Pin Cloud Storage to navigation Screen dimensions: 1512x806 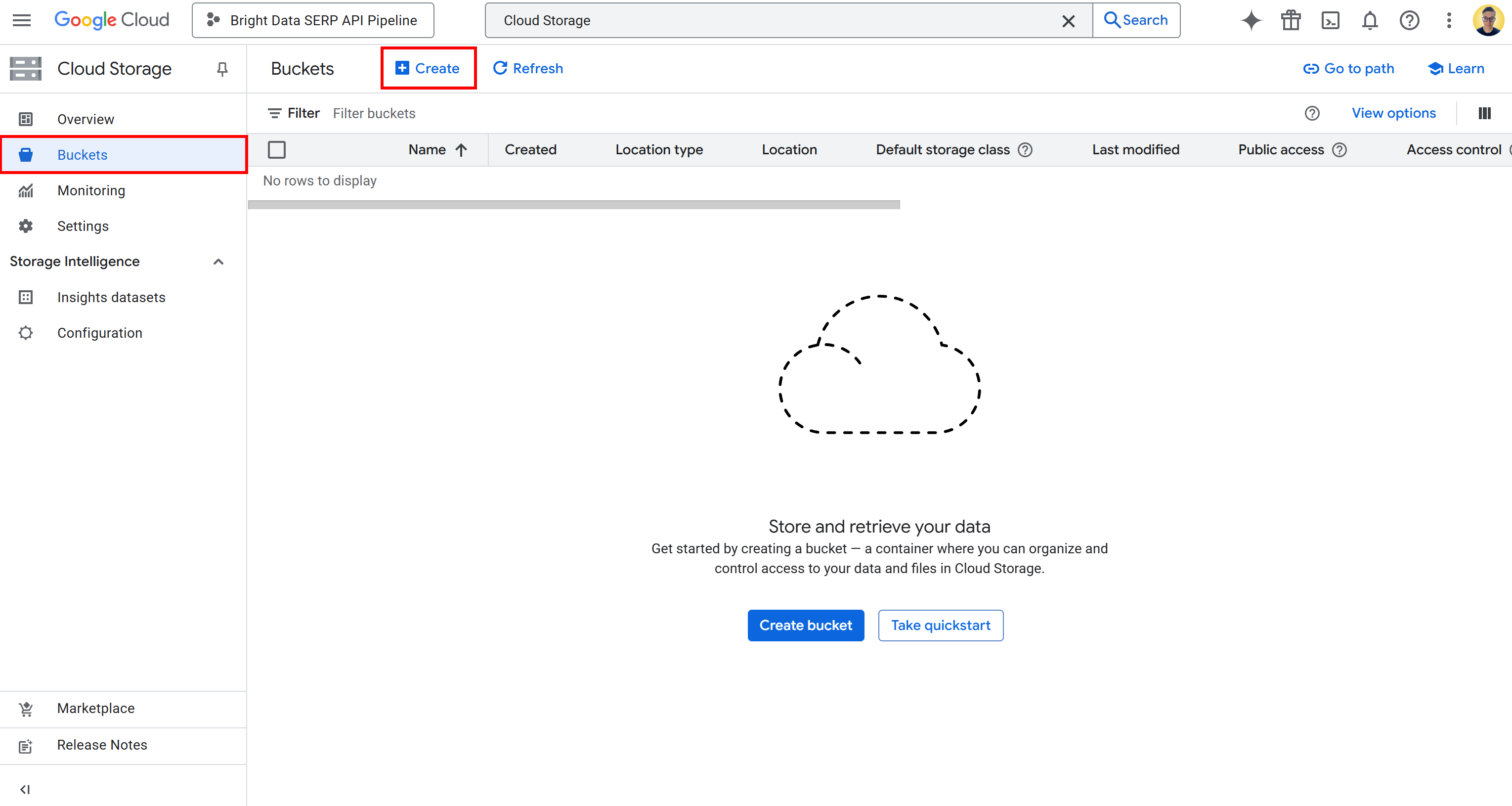click(x=222, y=69)
